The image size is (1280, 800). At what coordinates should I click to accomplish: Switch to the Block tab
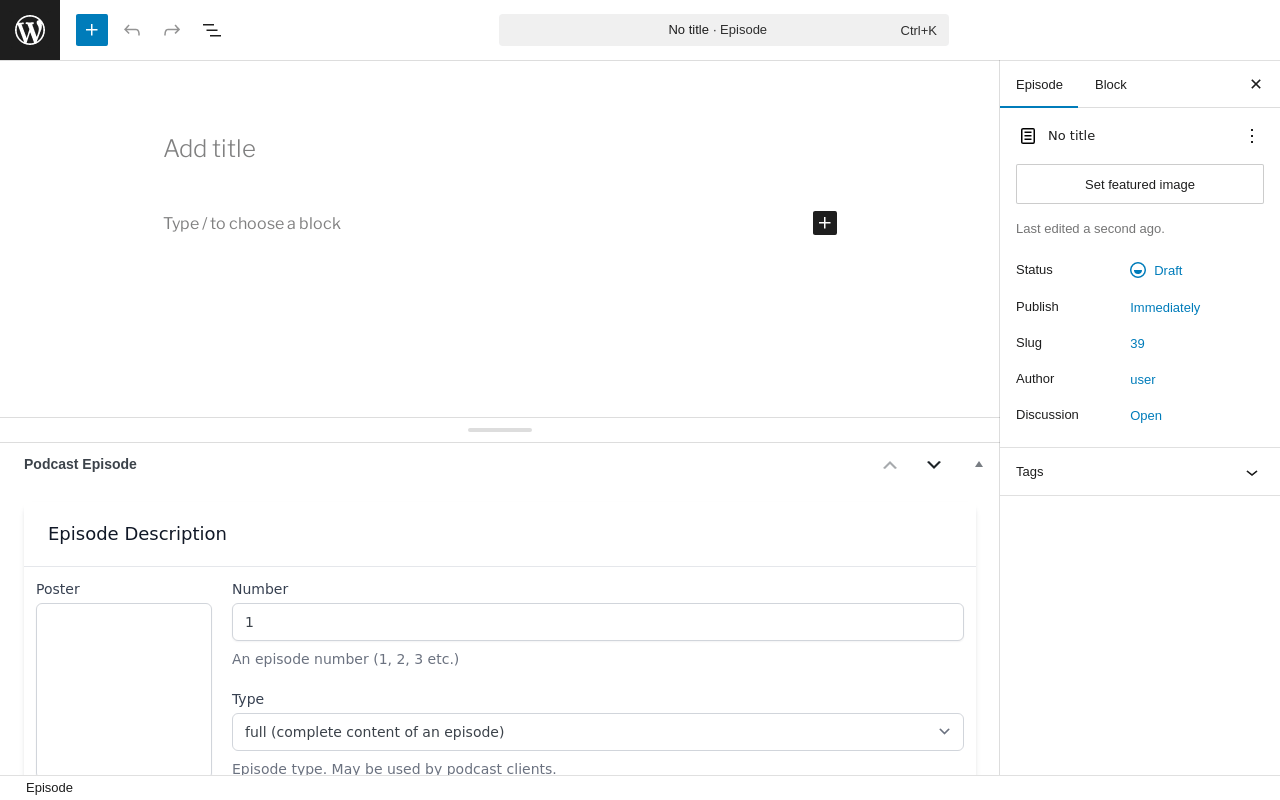coord(1111,84)
